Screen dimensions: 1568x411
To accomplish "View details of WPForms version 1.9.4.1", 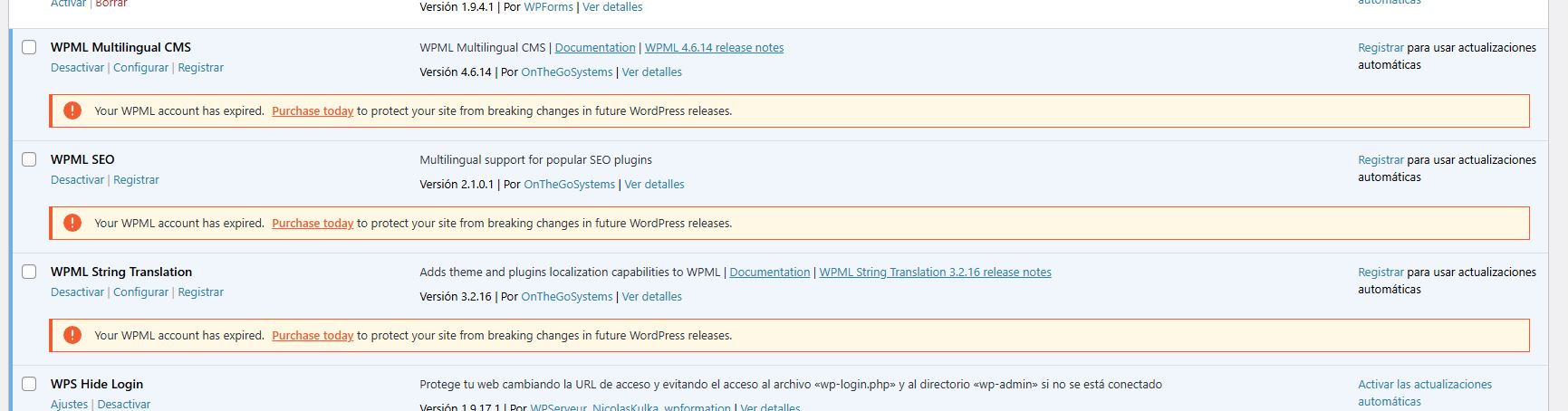I will (612, 7).
